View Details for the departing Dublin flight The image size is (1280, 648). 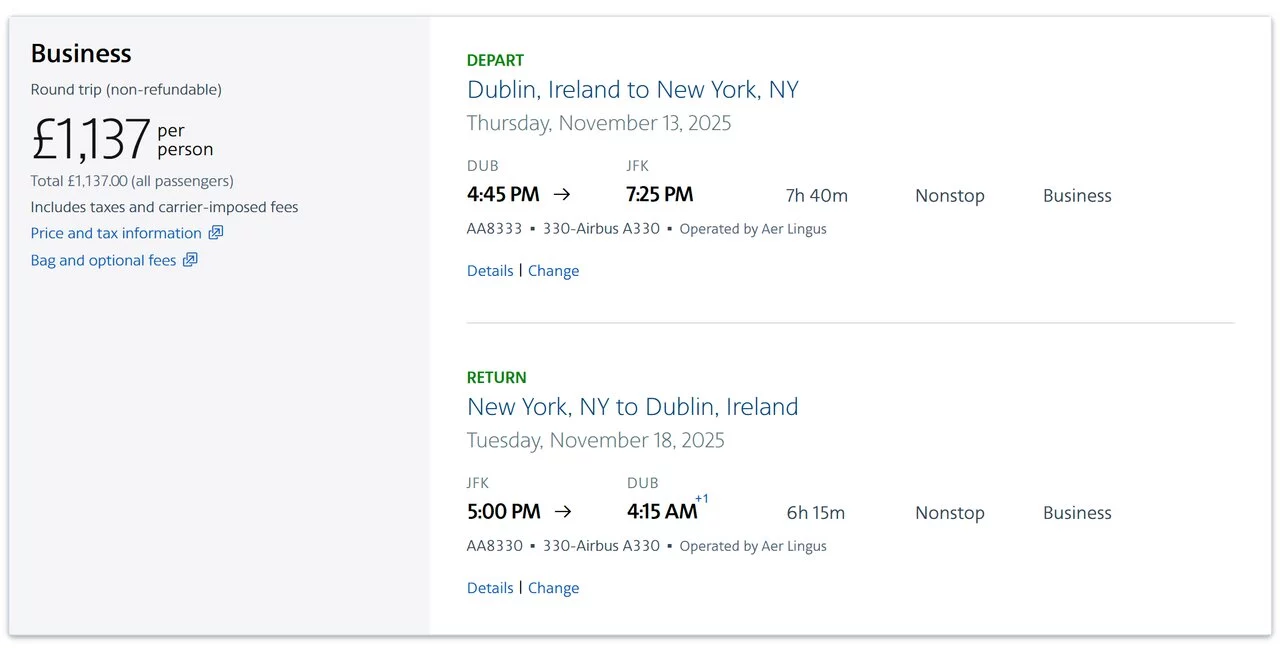[x=490, y=271]
